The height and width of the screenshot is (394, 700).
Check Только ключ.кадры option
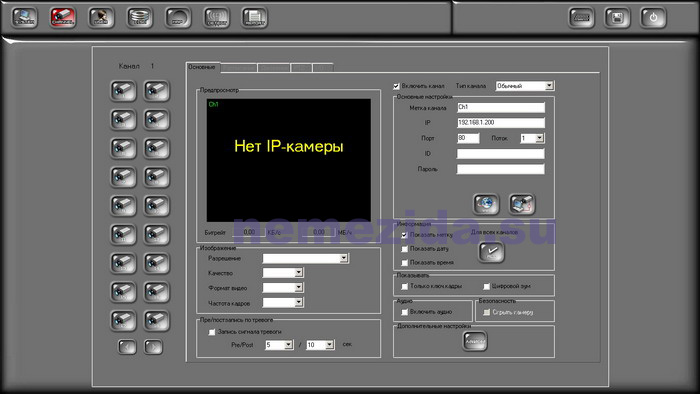[404, 286]
